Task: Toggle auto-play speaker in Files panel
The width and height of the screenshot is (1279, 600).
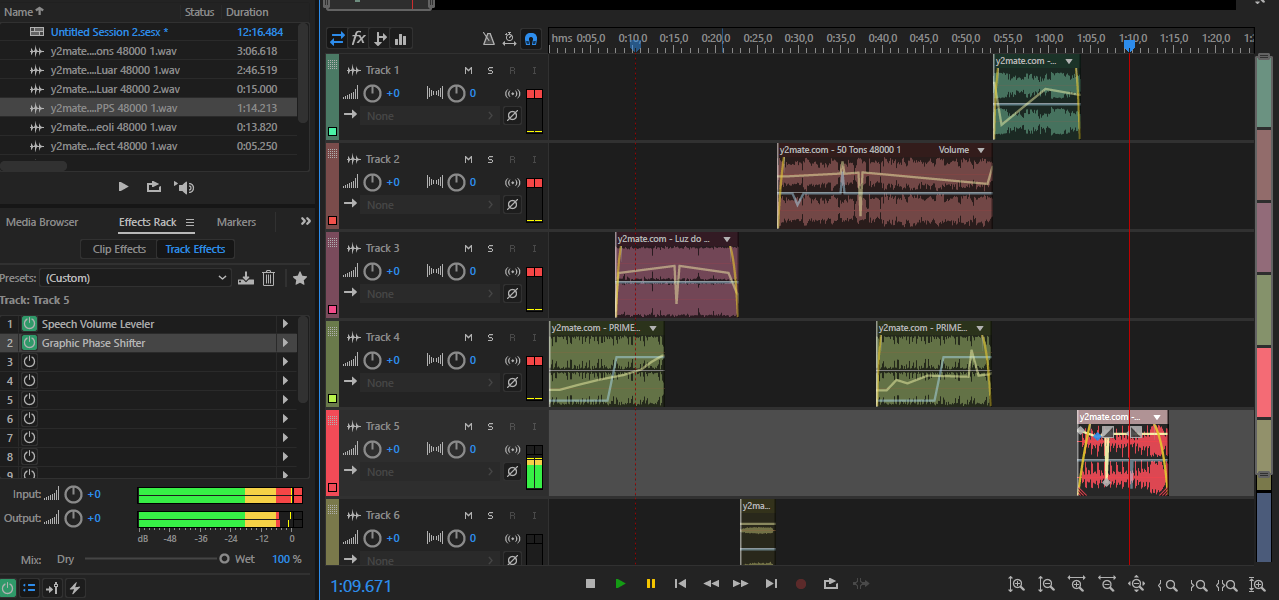Action: tap(184, 186)
